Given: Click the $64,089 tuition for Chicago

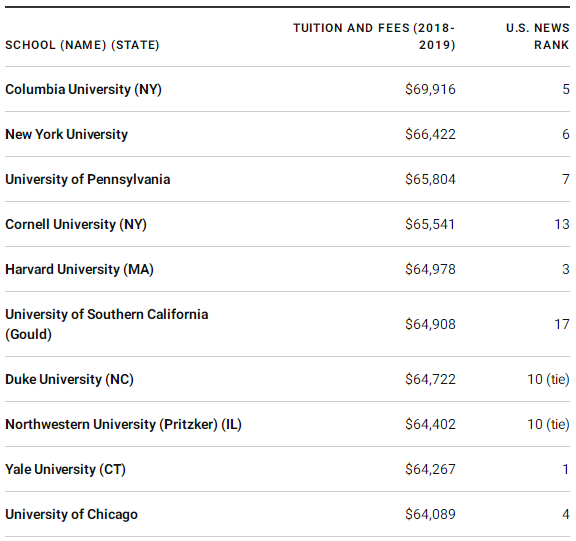Looking at the screenshot, I should tap(431, 514).
